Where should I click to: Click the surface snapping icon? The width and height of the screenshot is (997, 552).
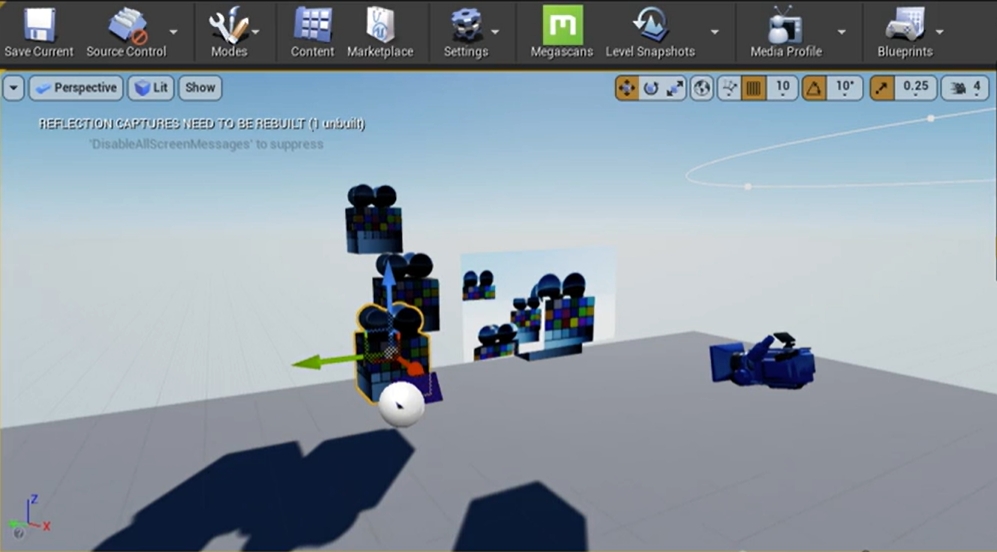pos(729,88)
